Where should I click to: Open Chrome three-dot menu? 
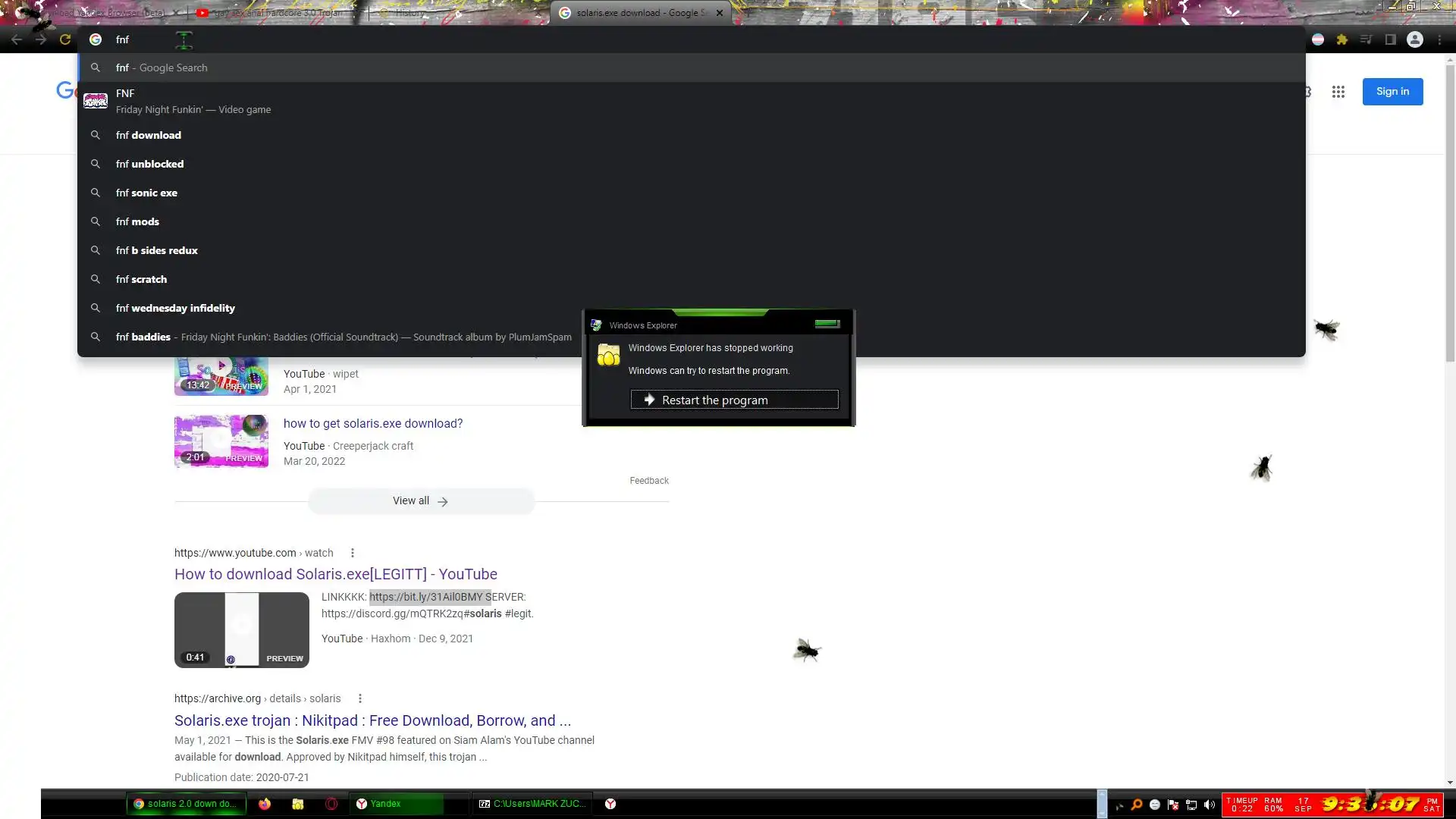1439,39
